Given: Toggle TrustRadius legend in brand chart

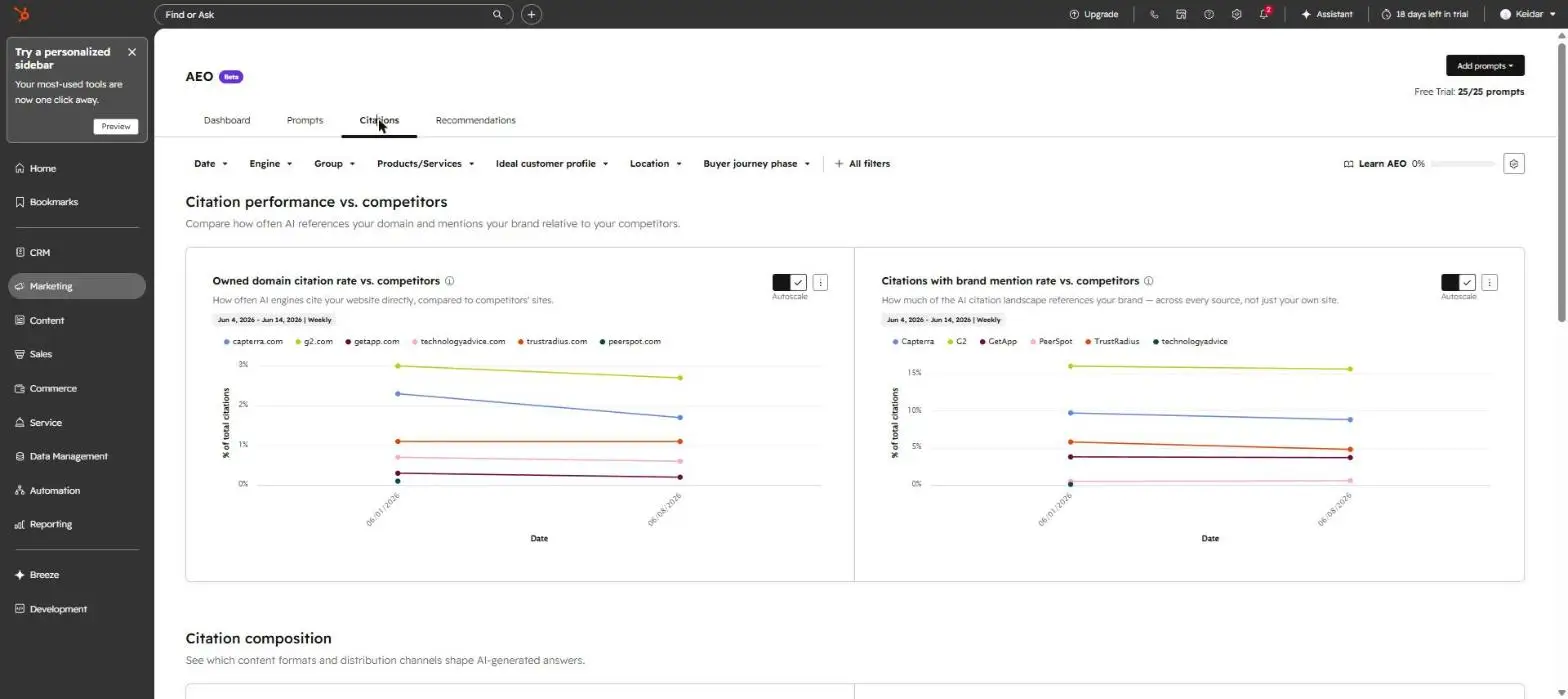Looking at the screenshot, I should click(x=1112, y=342).
